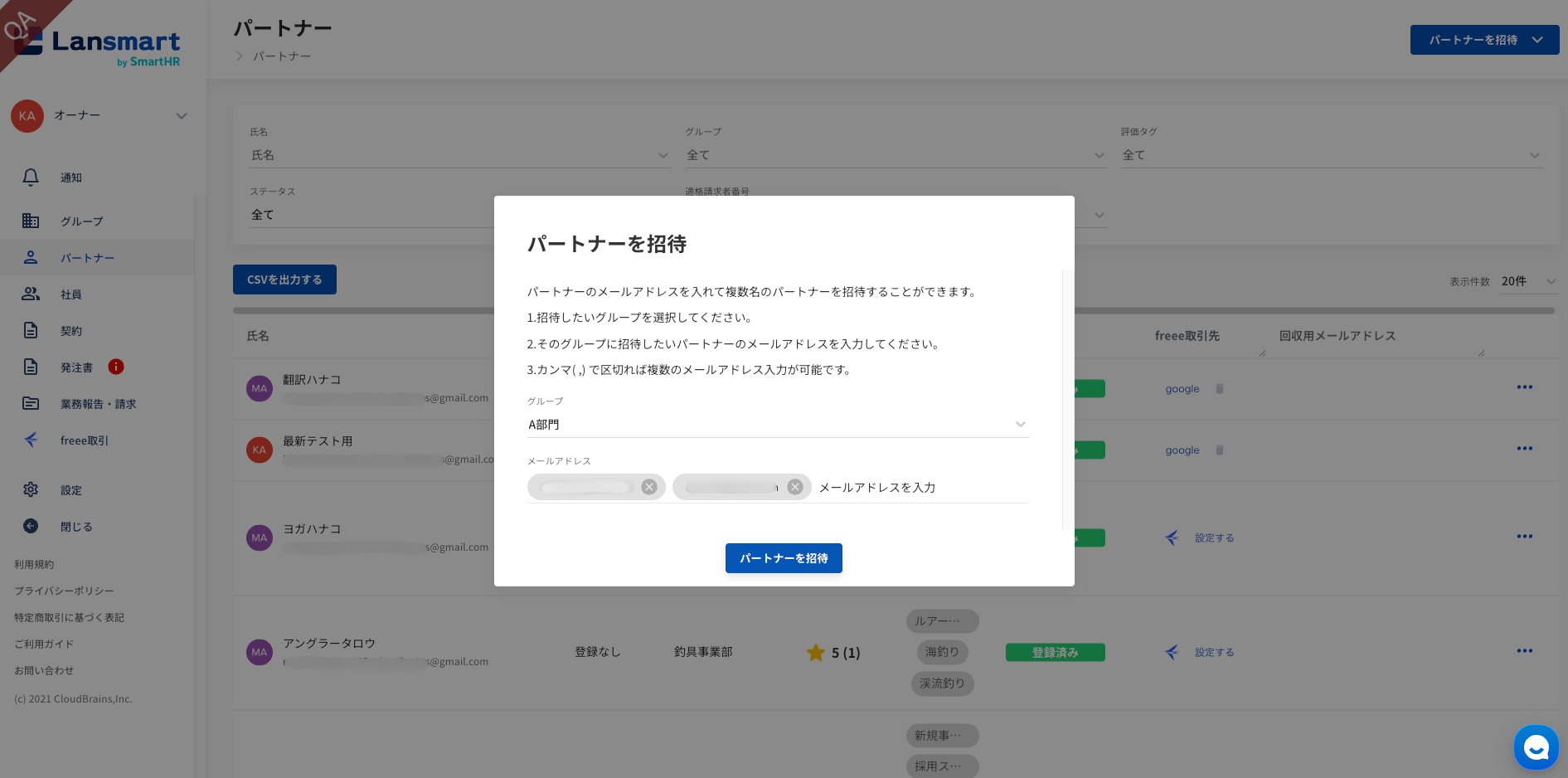Go to 契約 in the sidebar menu

click(x=71, y=330)
